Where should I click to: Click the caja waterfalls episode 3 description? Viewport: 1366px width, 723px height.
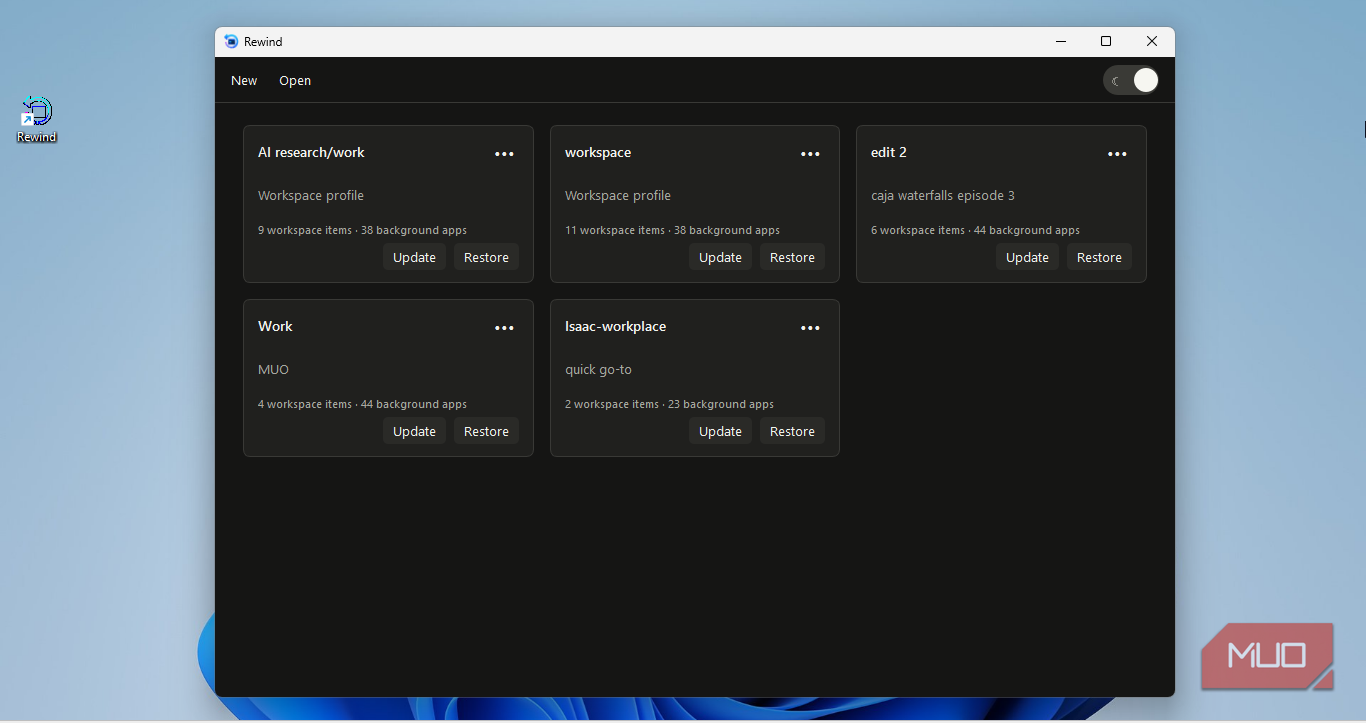tap(943, 195)
